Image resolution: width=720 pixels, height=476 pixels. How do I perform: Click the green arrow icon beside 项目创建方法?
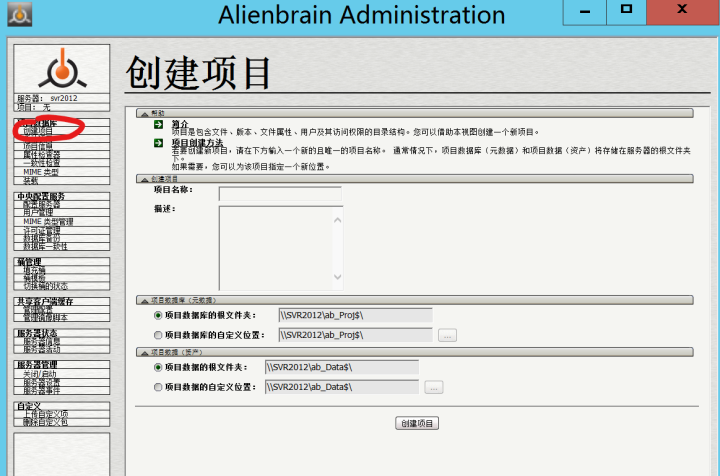pyautogui.click(x=158, y=143)
